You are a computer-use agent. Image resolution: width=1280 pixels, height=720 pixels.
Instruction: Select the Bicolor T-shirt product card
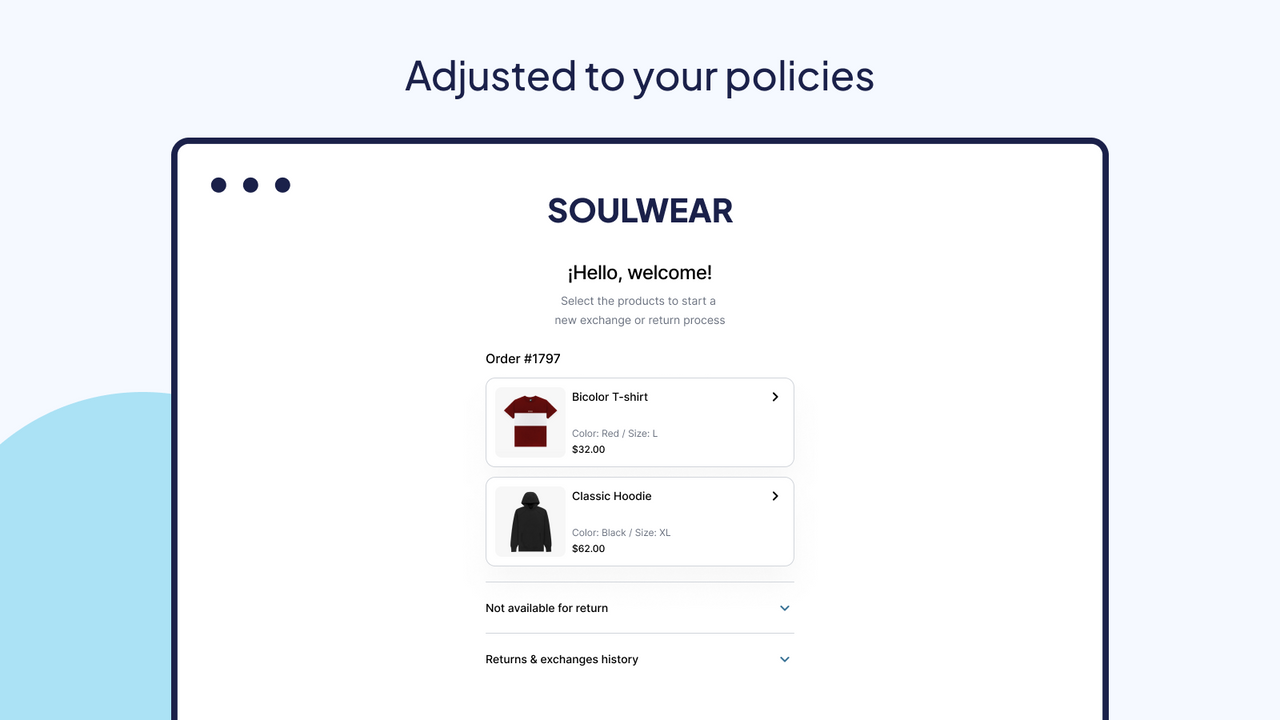tap(639, 422)
